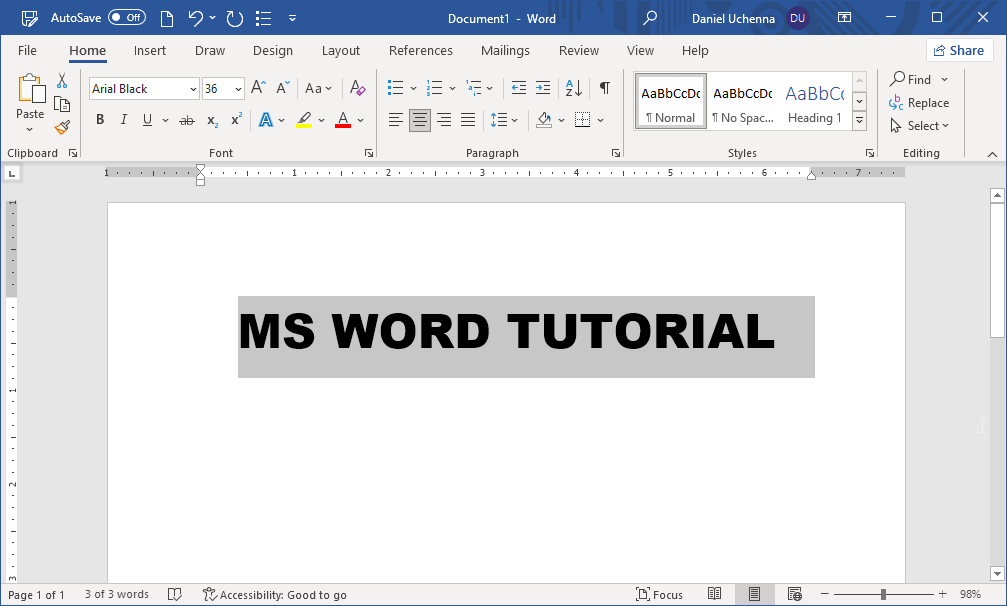
Task: Toggle Bold formatting
Action: 100,120
